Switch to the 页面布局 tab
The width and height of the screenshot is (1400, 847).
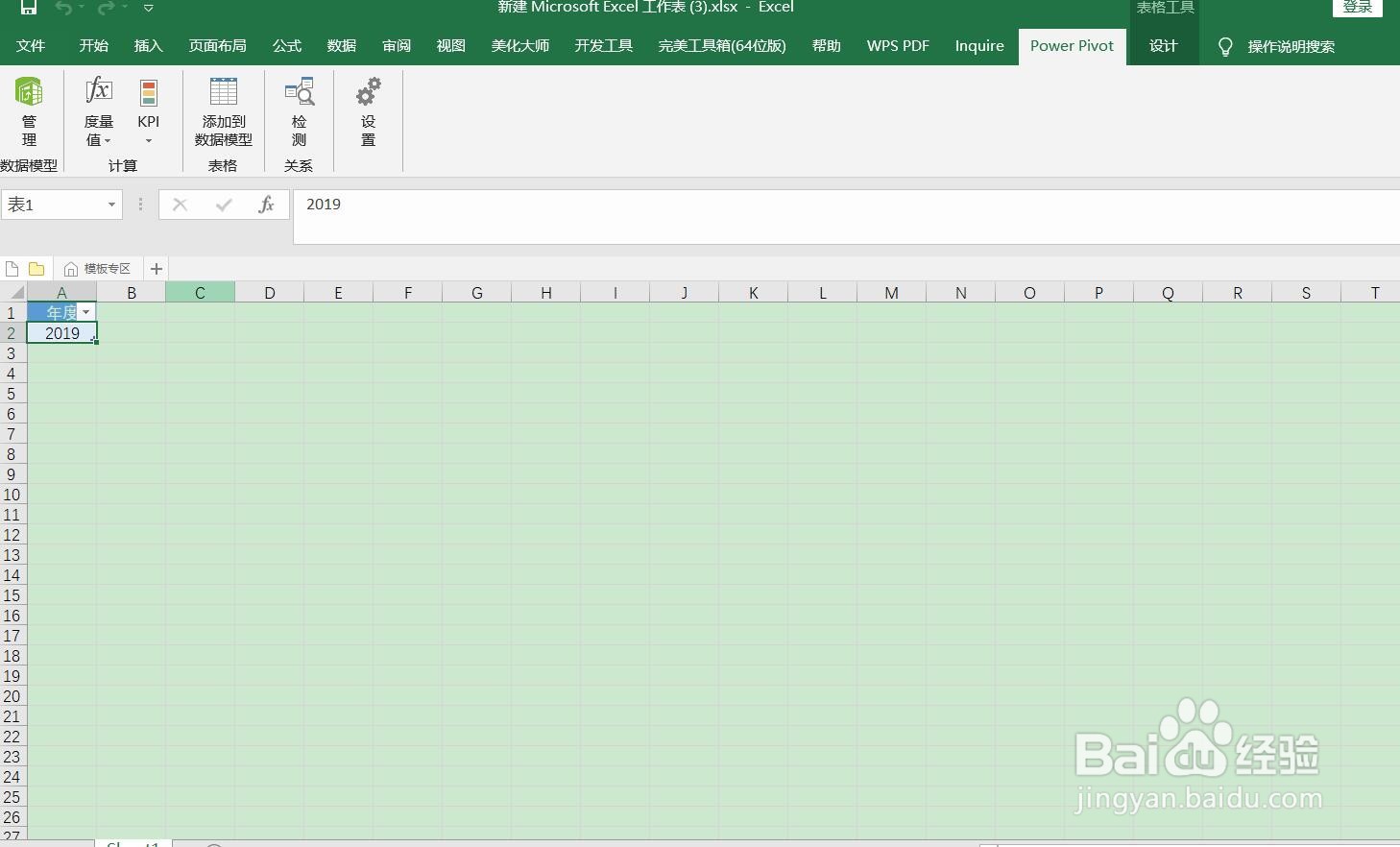[x=218, y=46]
